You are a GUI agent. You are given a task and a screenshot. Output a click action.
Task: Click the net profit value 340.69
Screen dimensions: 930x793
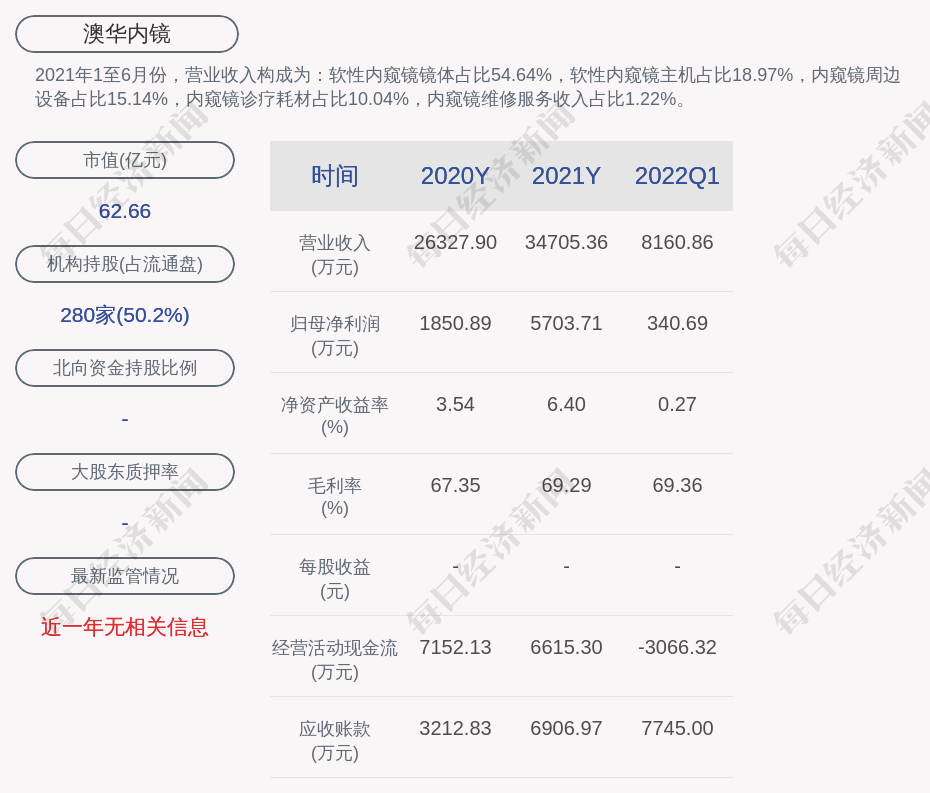point(677,323)
